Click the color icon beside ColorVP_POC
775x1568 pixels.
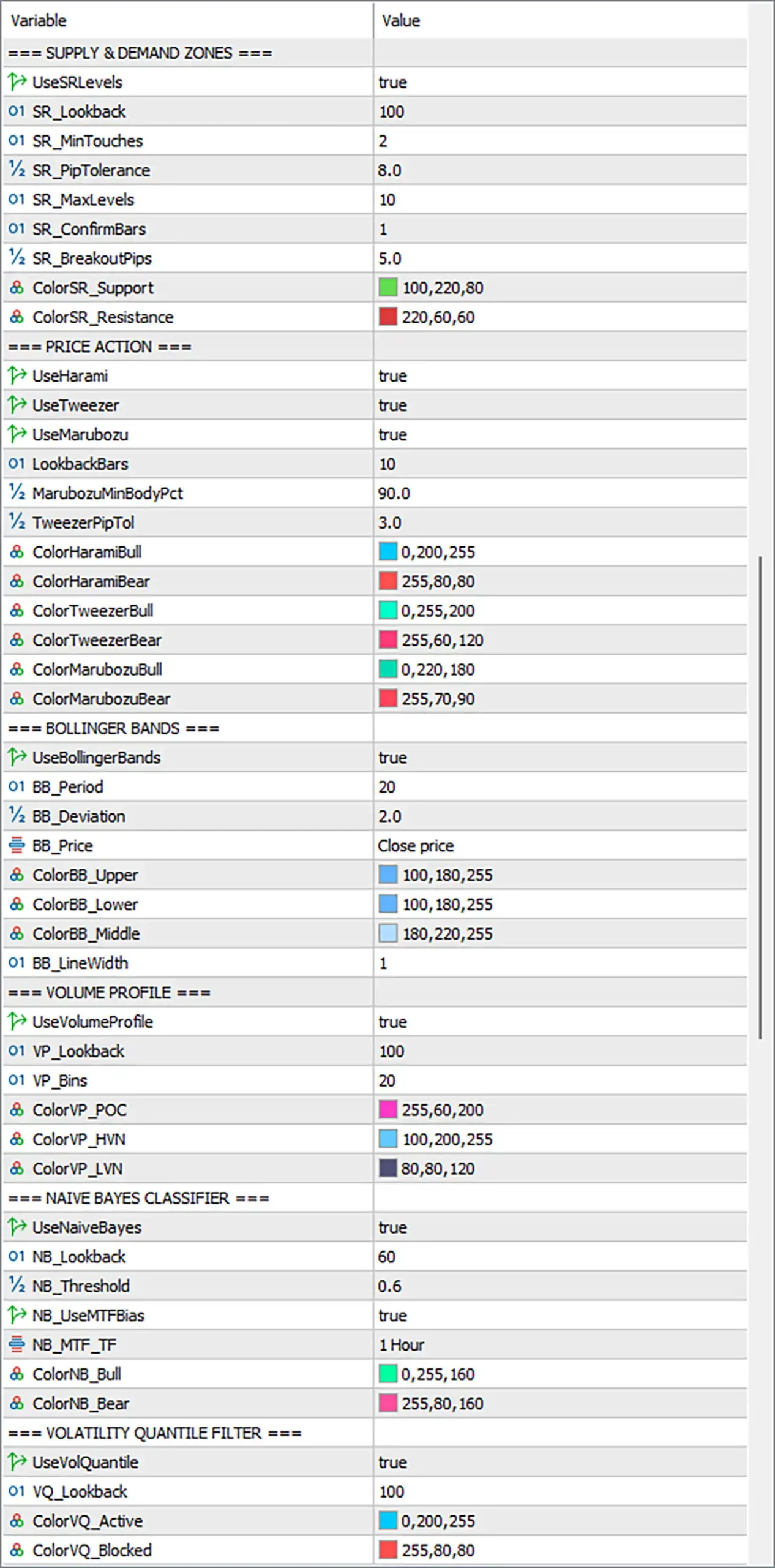tap(17, 1109)
